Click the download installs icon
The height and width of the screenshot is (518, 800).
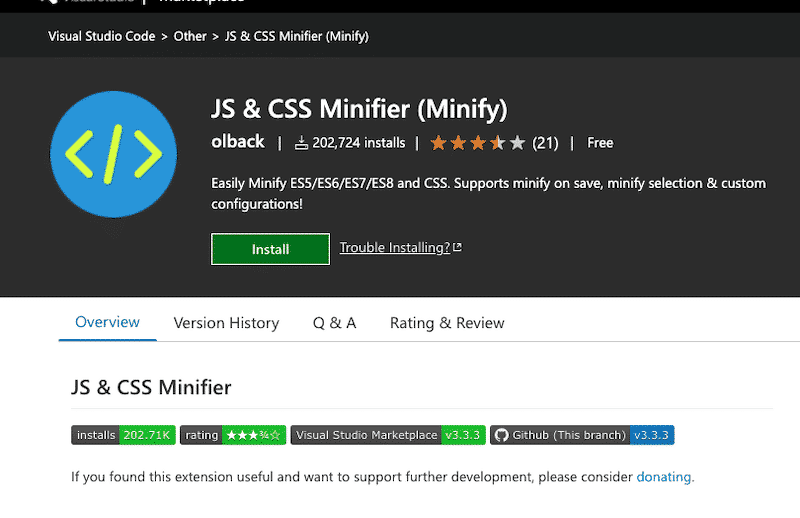301,143
